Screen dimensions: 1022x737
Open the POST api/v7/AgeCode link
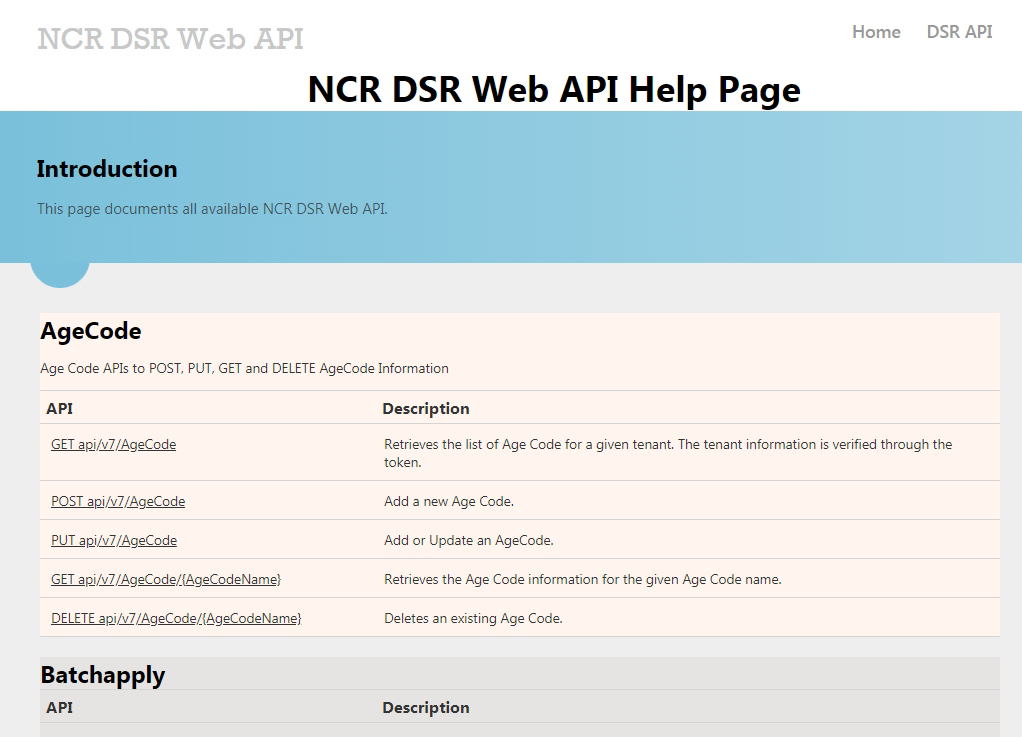[118, 501]
